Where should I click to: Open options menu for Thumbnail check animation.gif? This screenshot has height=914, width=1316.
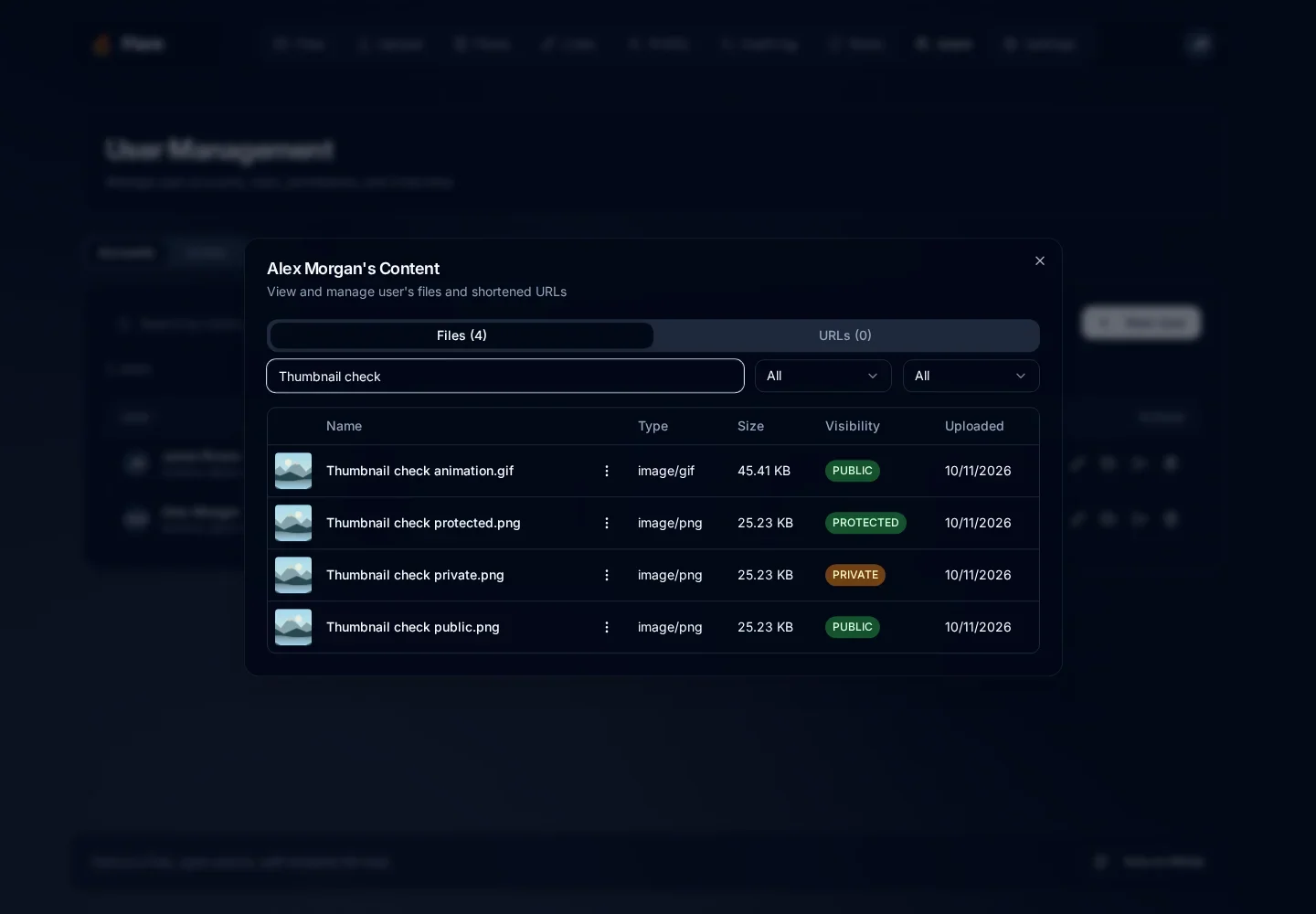click(x=607, y=471)
